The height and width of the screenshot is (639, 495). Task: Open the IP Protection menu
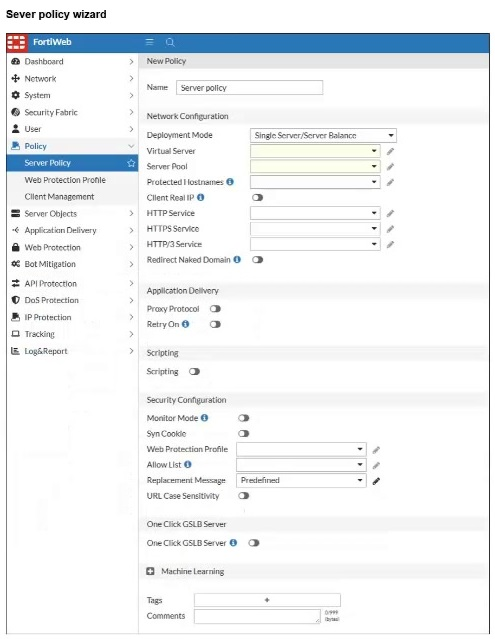(x=73, y=317)
